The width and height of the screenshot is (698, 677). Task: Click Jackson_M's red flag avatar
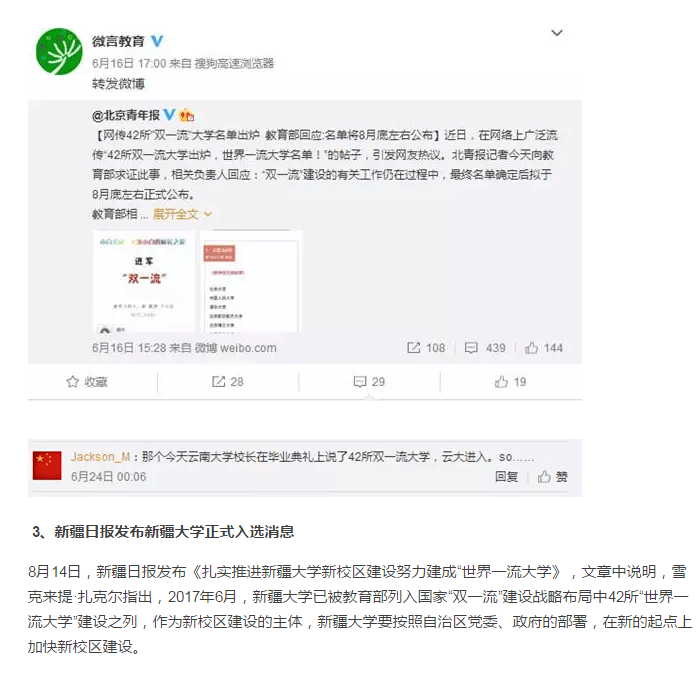[47, 466]
